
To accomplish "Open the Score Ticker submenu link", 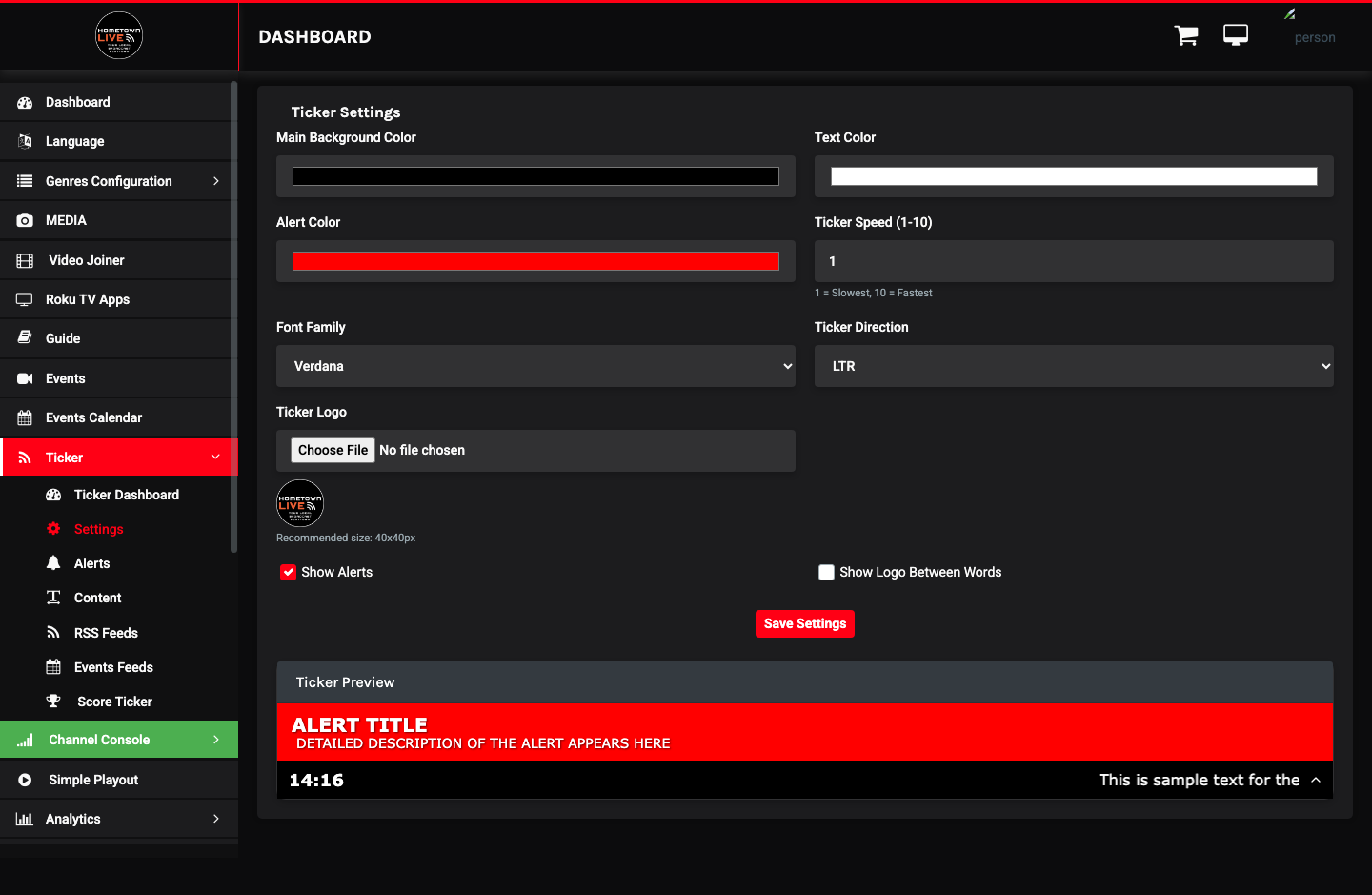I will (114, 702).
